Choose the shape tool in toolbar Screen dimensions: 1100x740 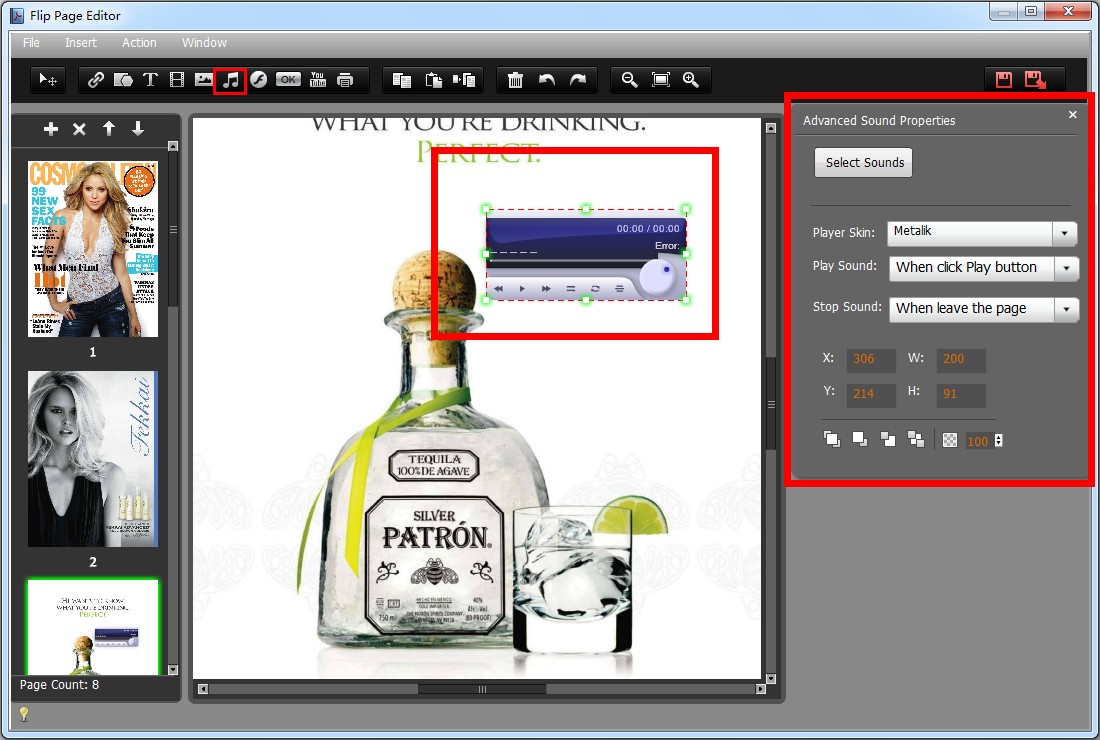[x=123, y=80]
